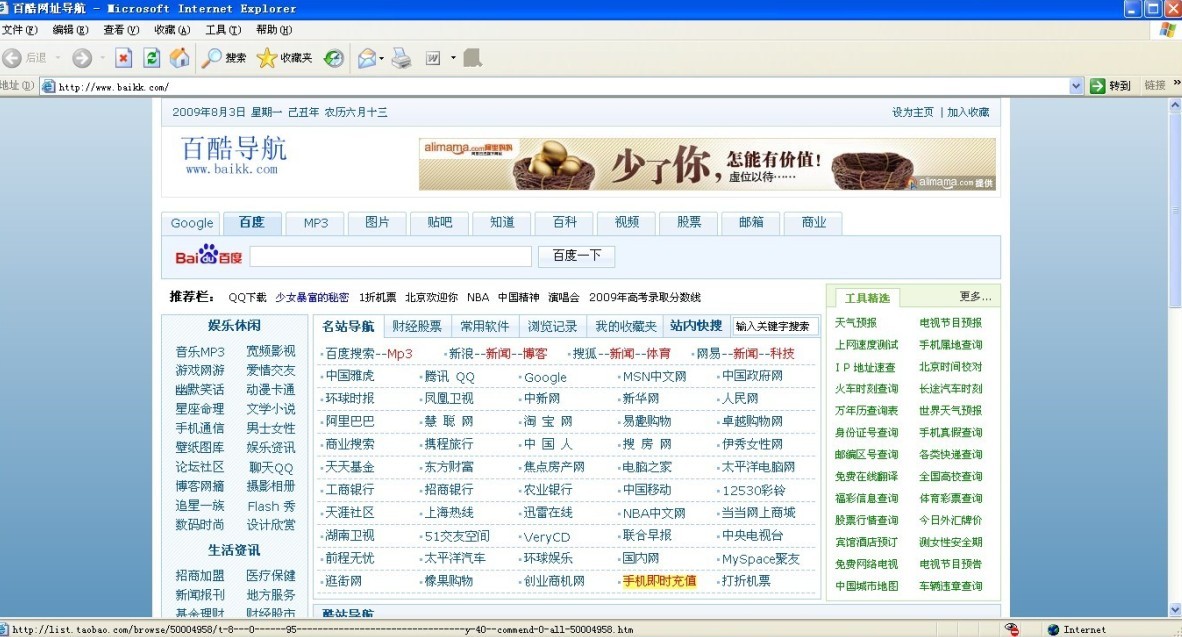Open the 编辑(E) menu
Viewport: 1182px width, 637px height.
click(70, 29)
